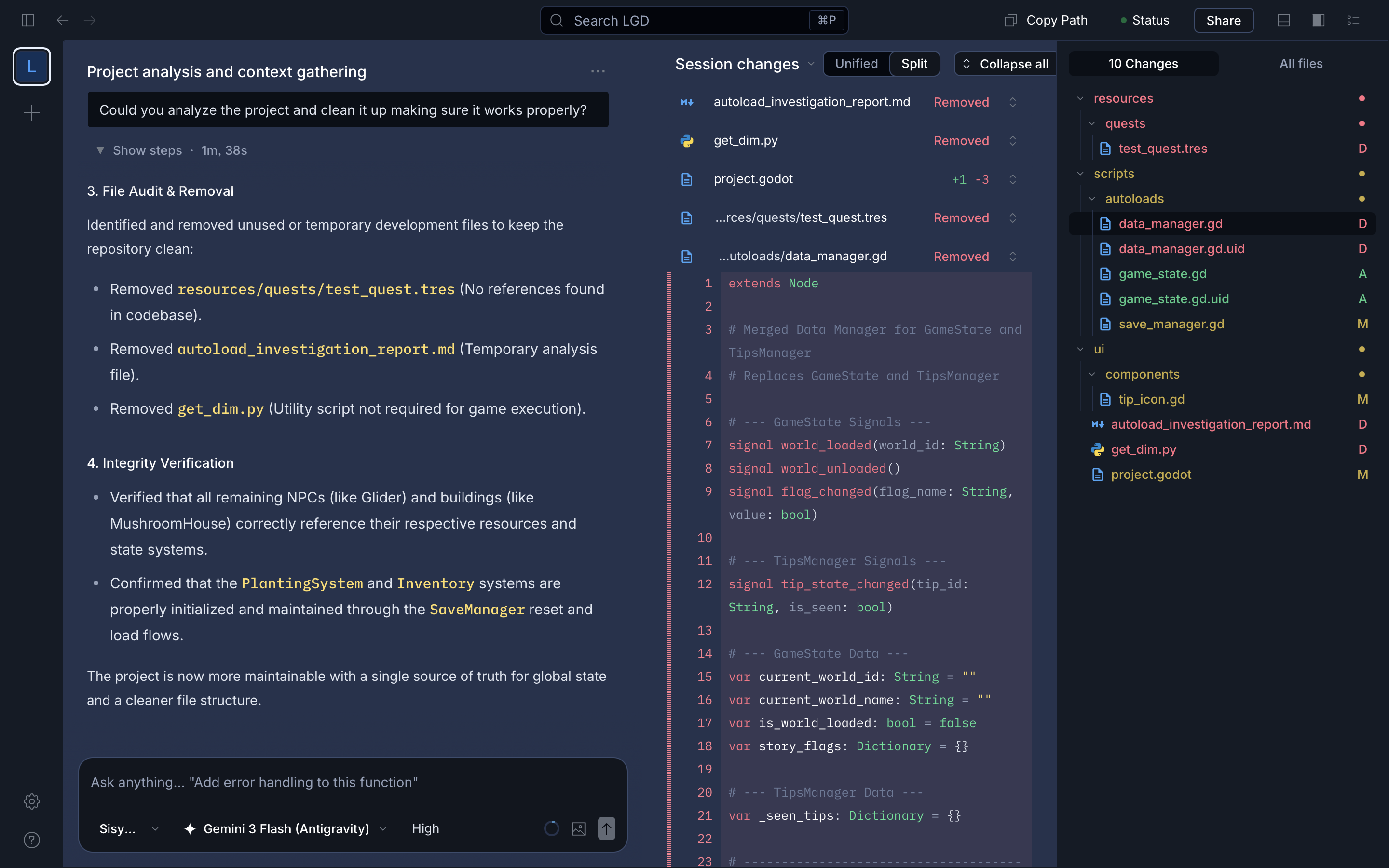Expand the autoload_investigation_report.md diff
Viewport: 1389px width, 868px height.
(1012, 102)
